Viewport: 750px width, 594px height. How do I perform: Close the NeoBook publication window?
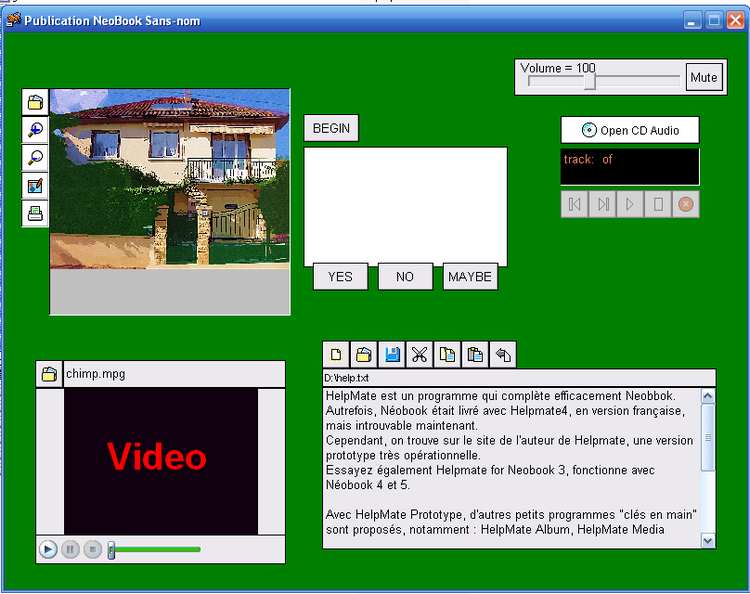pyautogui.click(x=736, y=21)
